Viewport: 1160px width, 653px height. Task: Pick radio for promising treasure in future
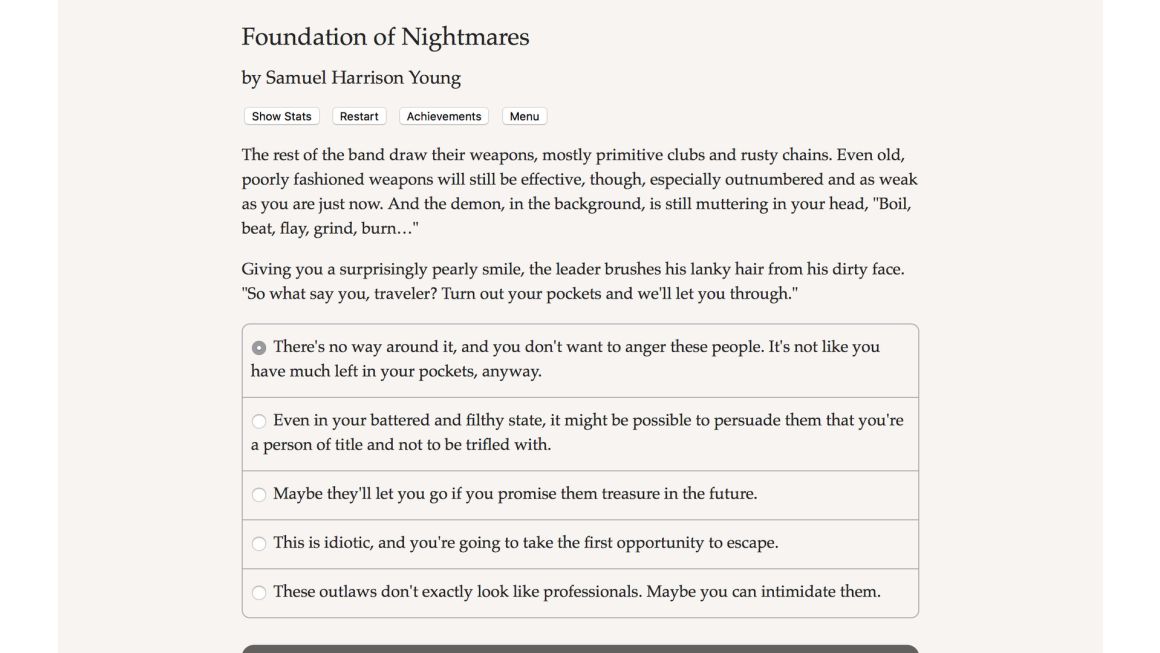point(258,494)
